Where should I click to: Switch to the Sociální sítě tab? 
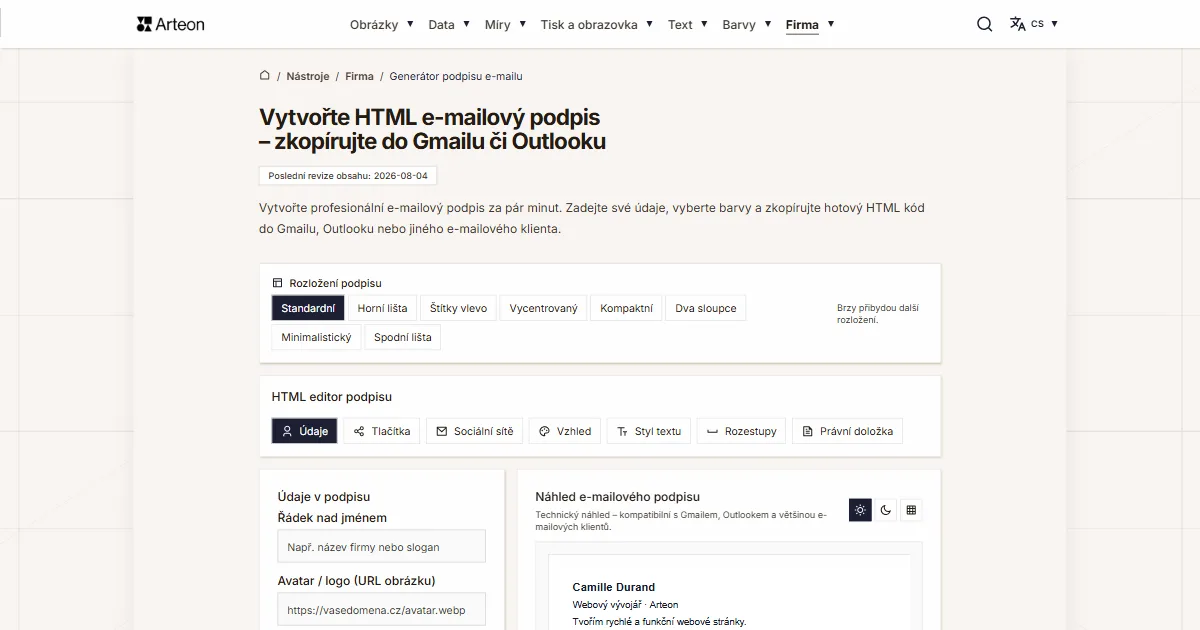tap(474, 431)
